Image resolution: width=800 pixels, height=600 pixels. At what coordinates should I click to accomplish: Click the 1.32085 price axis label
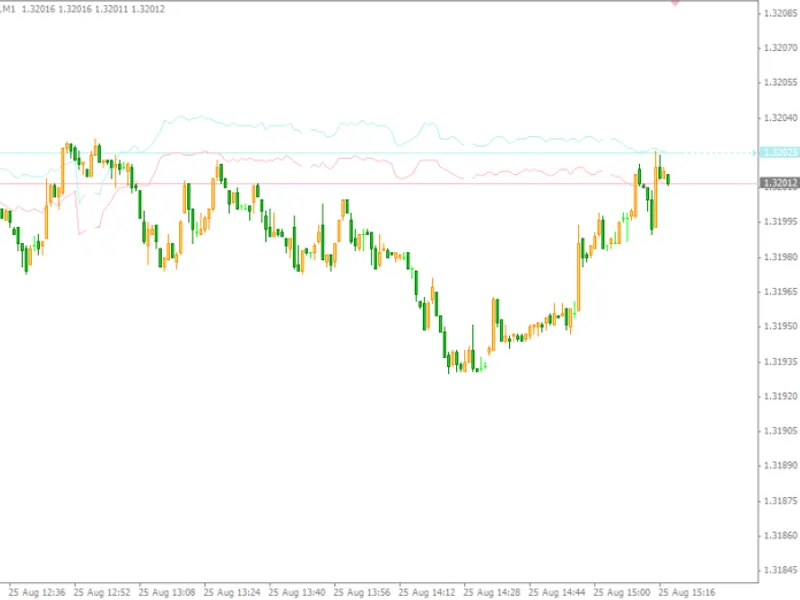pyautogui.click(x=781, y=13)
